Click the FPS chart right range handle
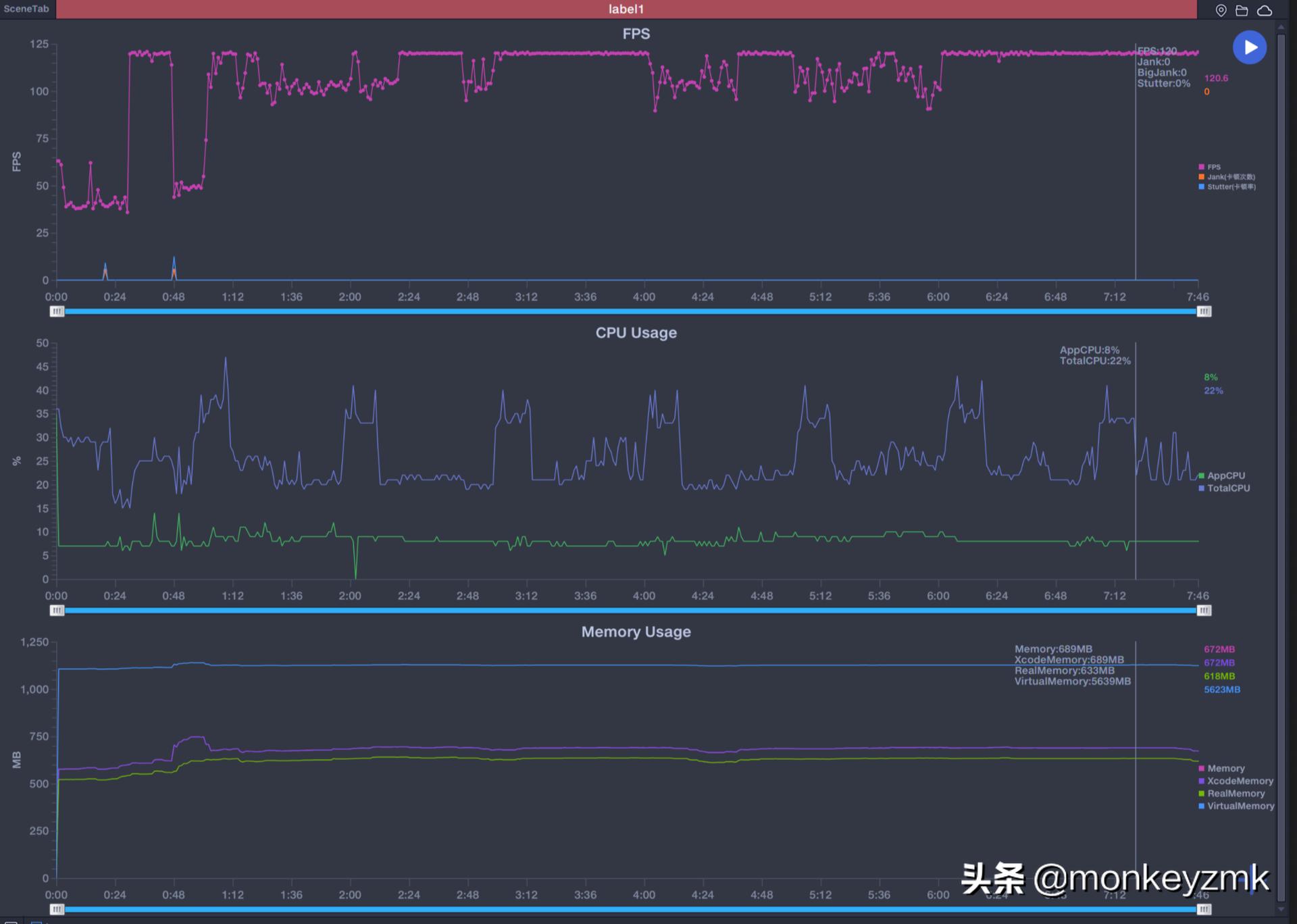The width and height of the screenshot is (1297, 924). [1204, 311]
